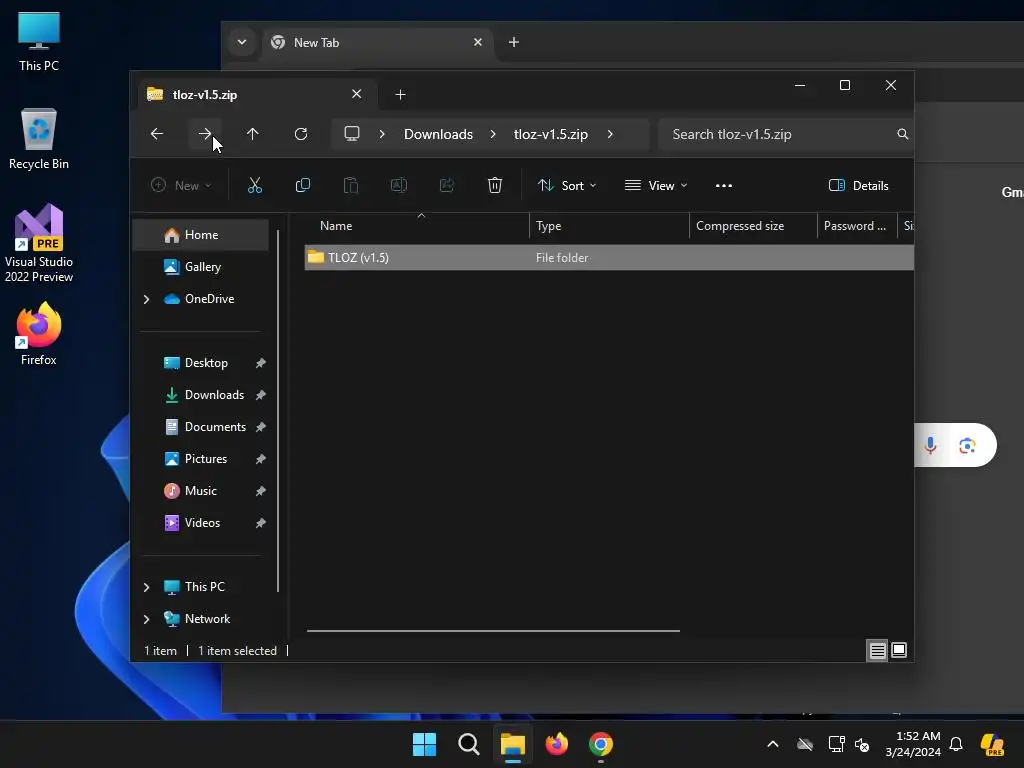This screenshot has width=1024, height=768.
Task: Select the tloz-v1.5.zip Explorer tab
Action: [257, 95]
